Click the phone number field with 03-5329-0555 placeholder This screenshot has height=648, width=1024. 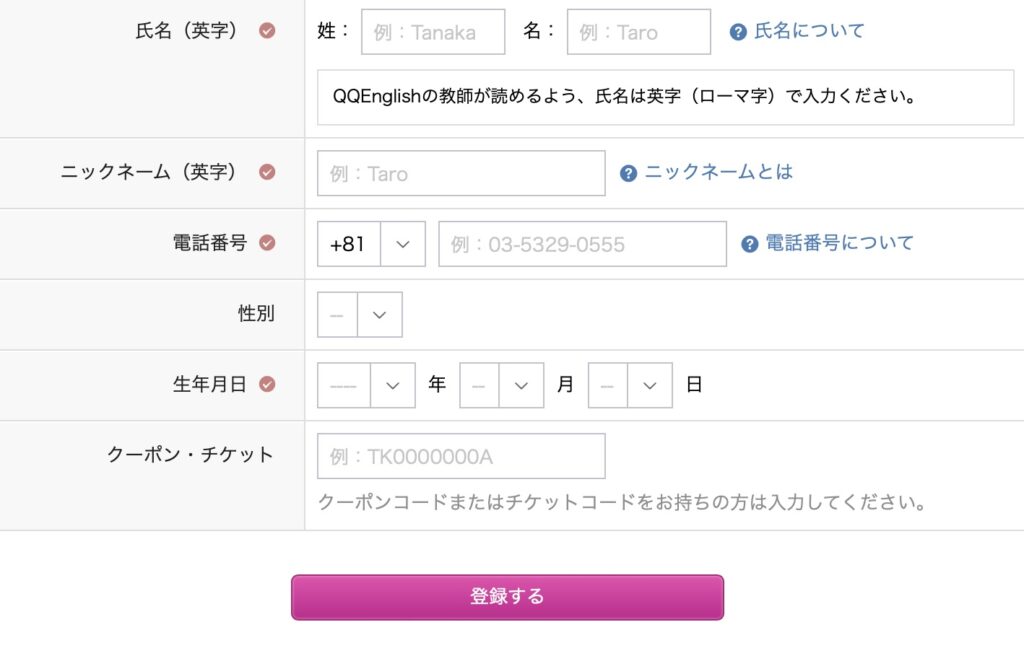pos(582,244)
